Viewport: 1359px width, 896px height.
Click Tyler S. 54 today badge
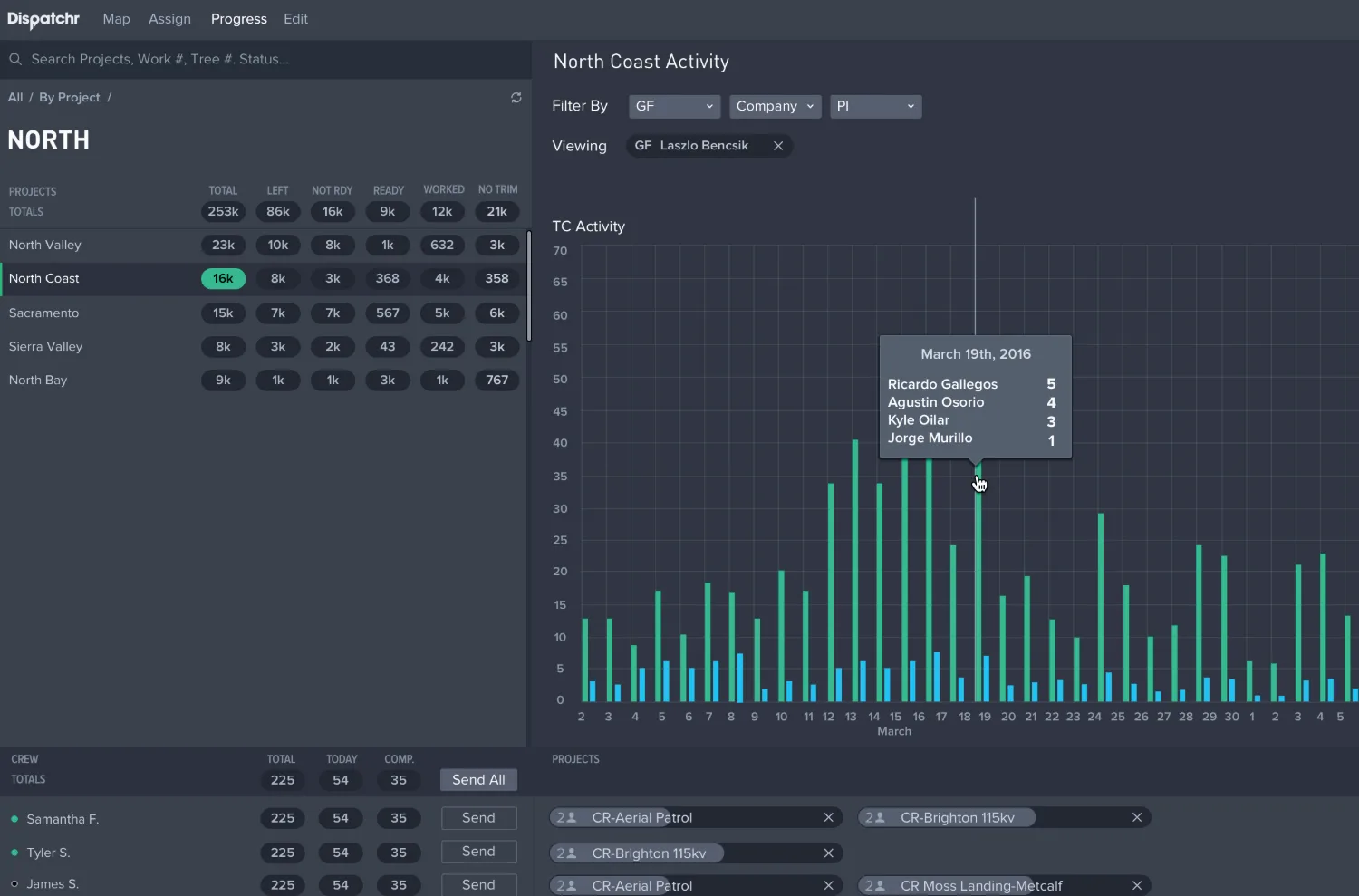coord(341,853)
